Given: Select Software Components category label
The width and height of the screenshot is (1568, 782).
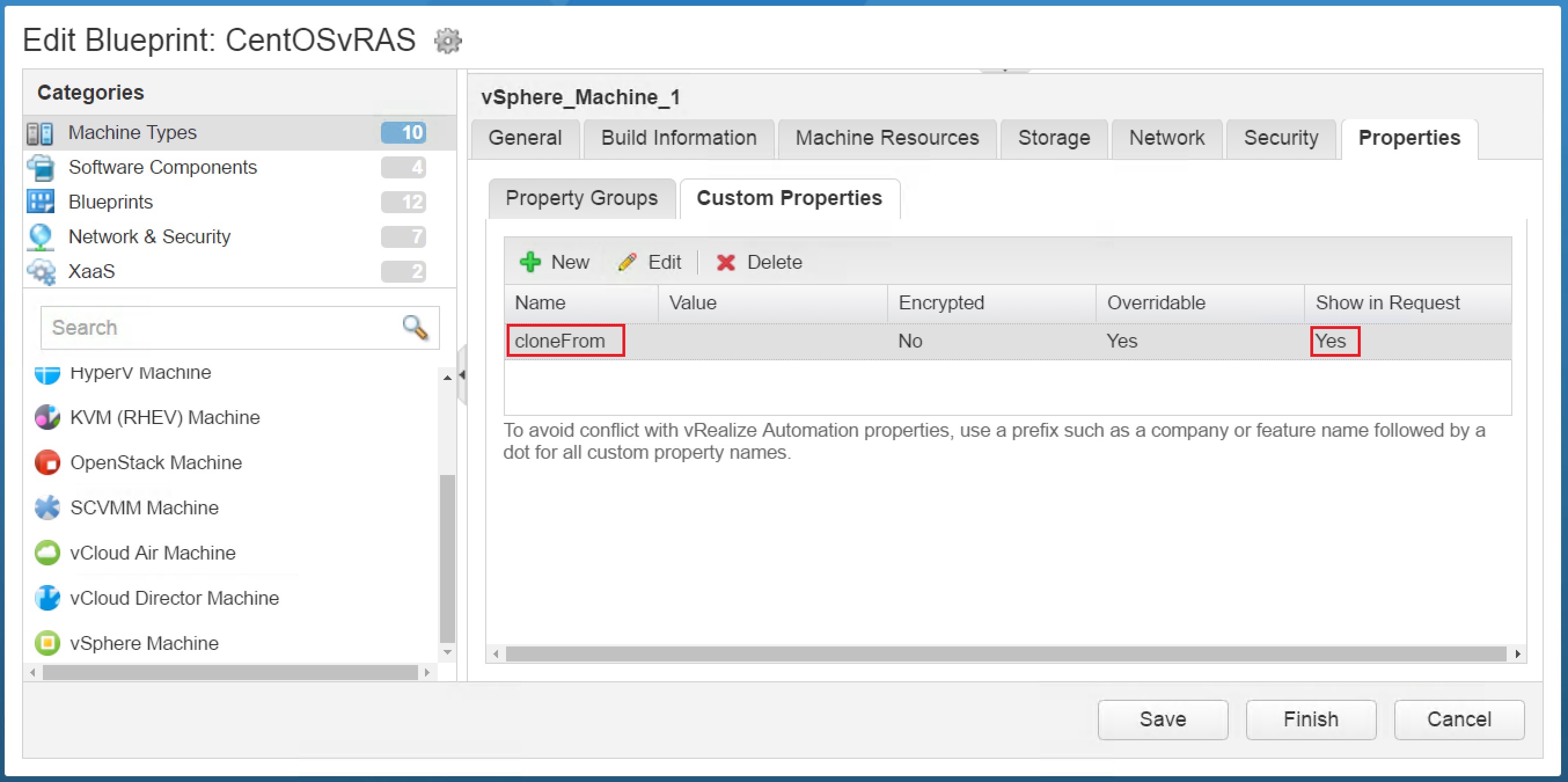Looking at the screenshot, I should 163,167.
